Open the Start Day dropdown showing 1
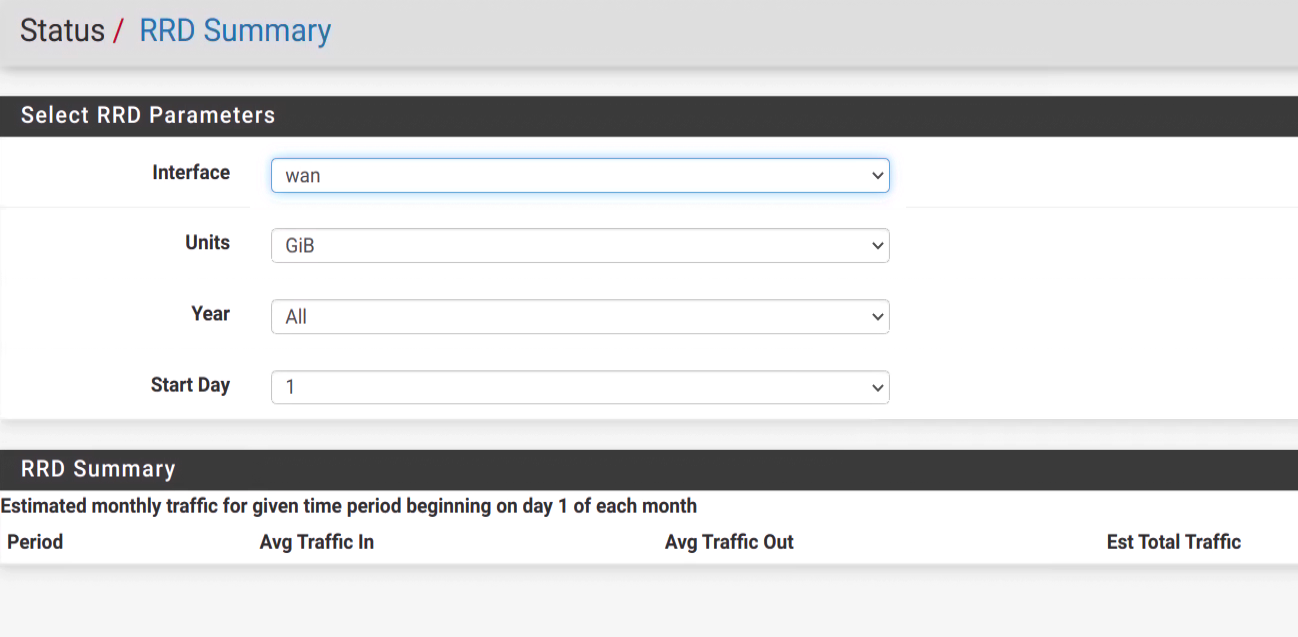The width and height of the screenshot is (1298, 637). point(580,387)
